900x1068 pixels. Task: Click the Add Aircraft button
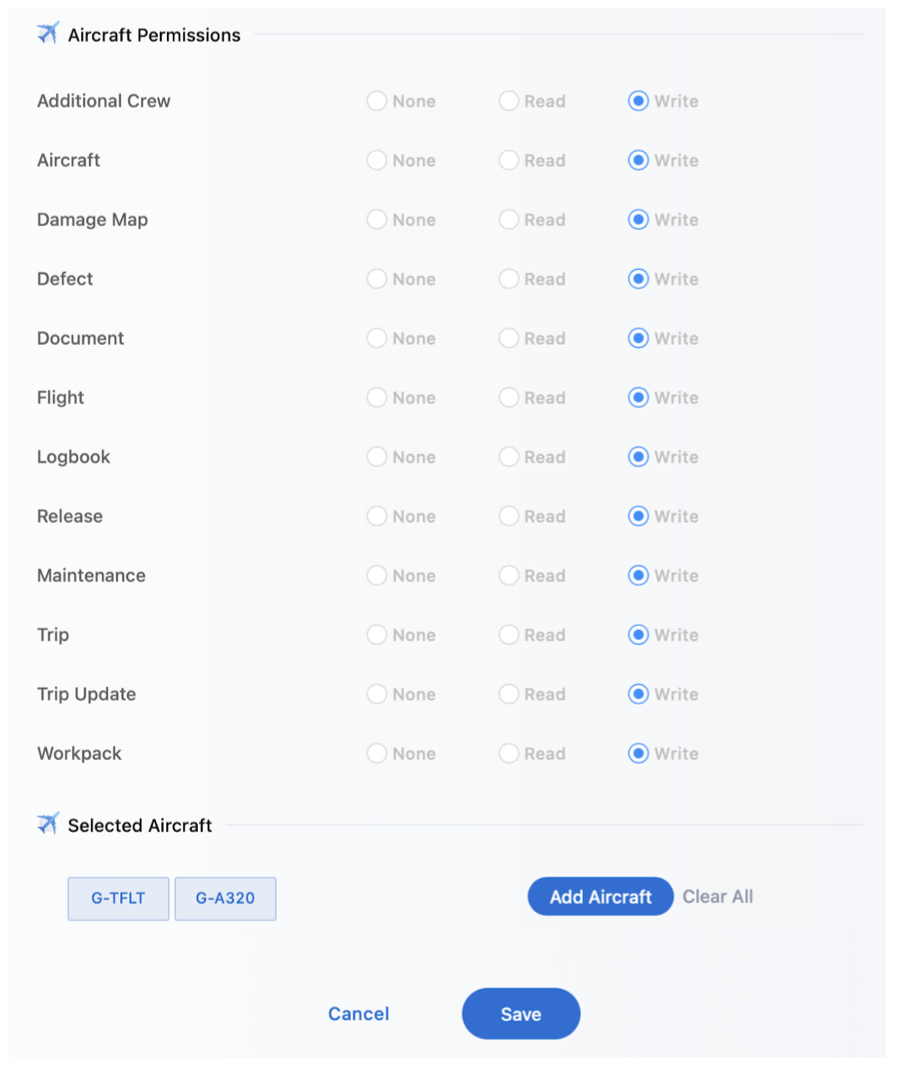(600, 897)
